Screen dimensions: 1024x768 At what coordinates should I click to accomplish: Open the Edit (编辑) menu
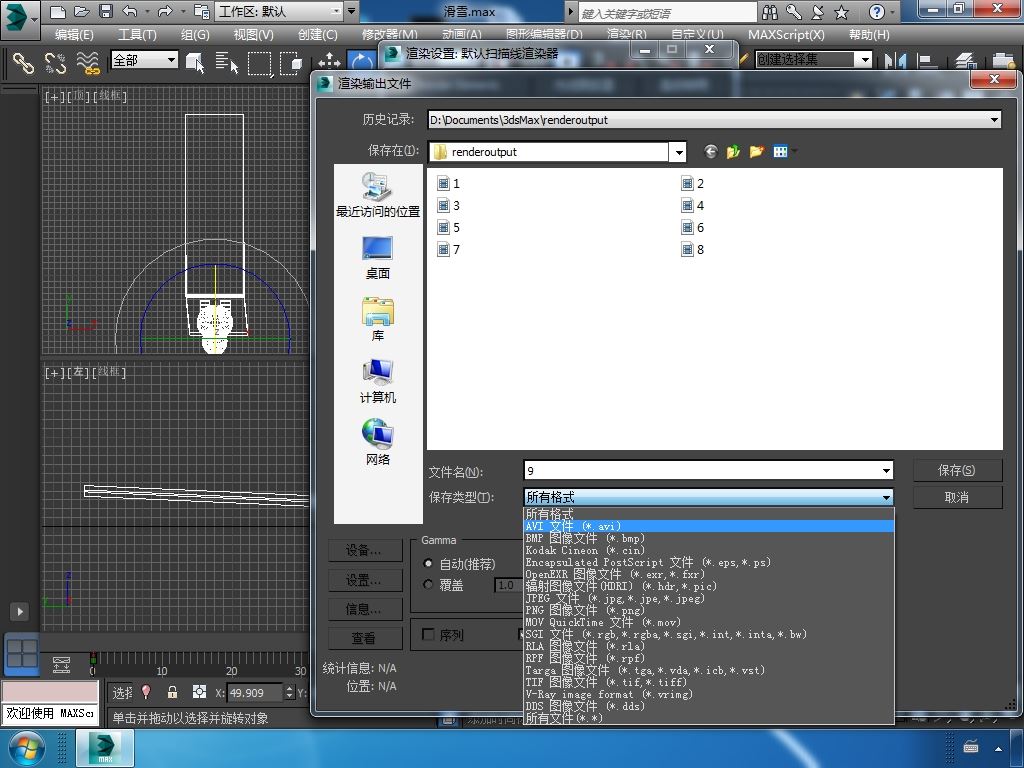click(x=74, y=35)
